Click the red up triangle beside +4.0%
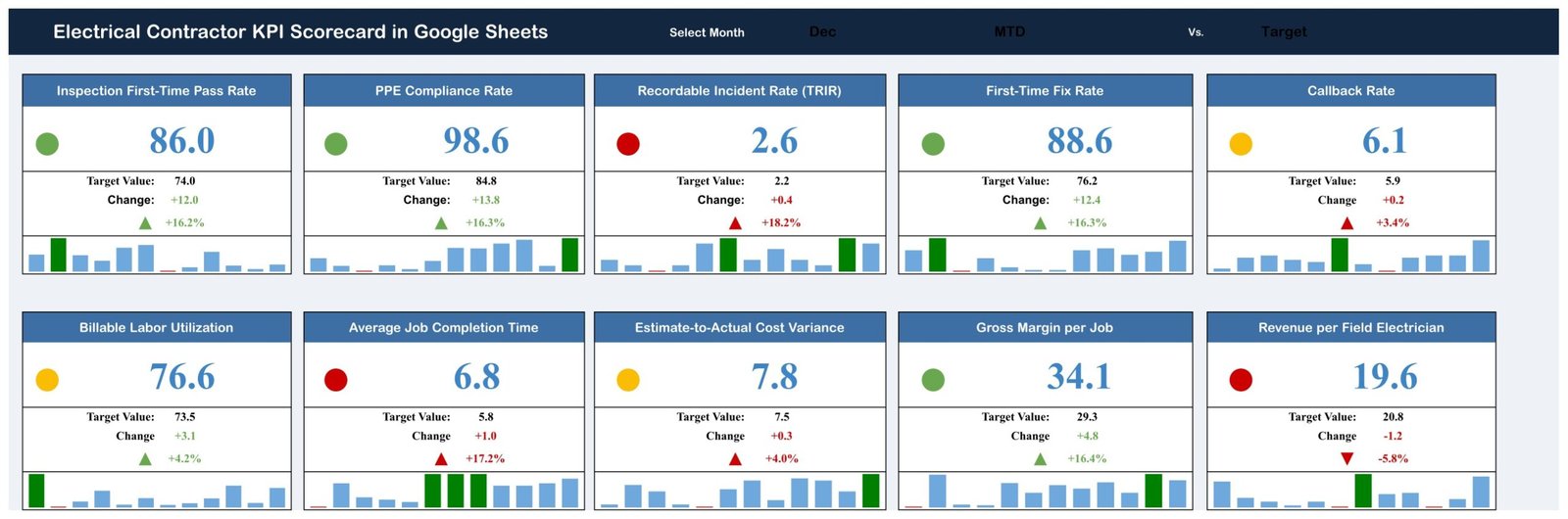The height and width of the screenshot is (519, 1568). click(x=735, y=459)
